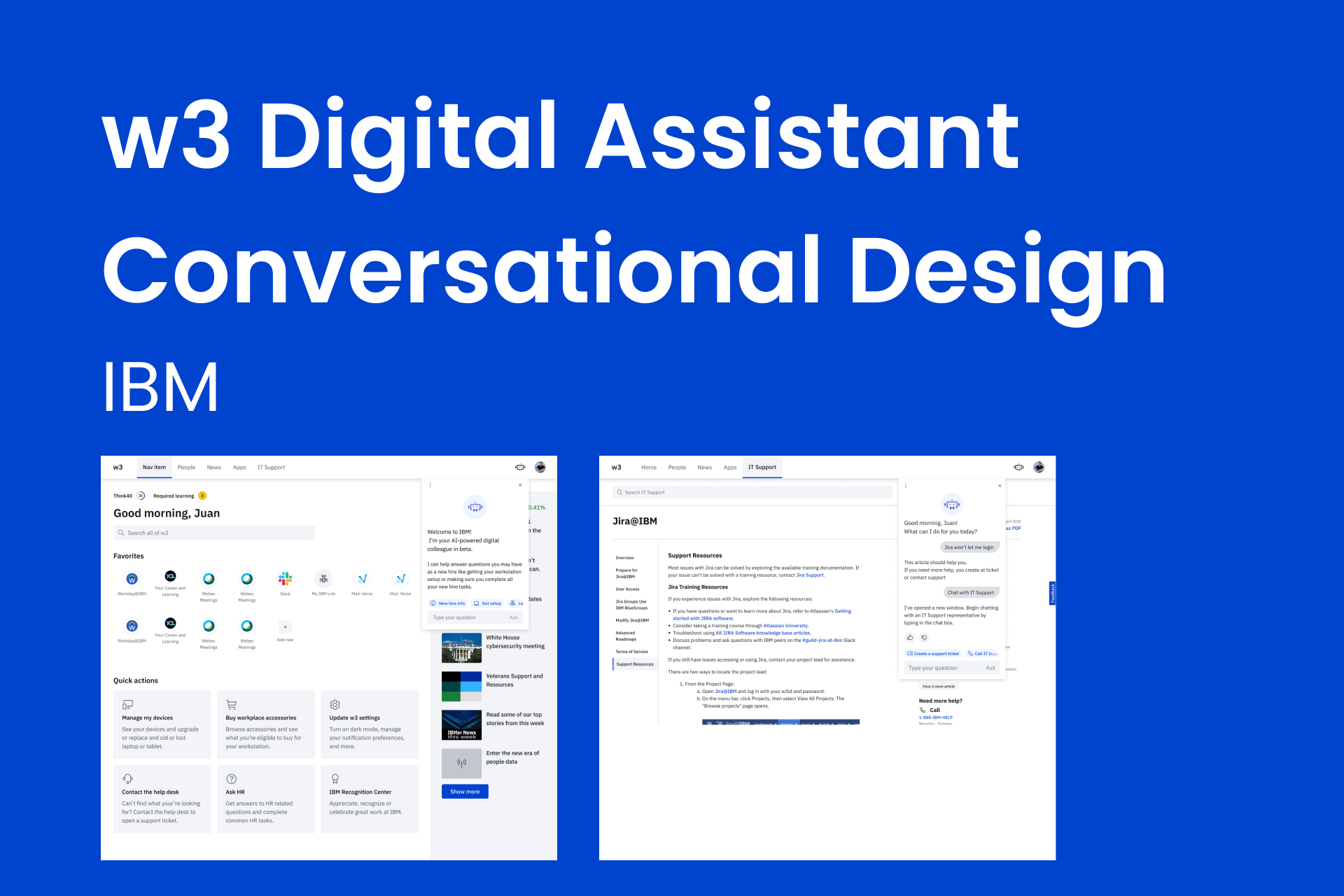Select Support Resources in the sidebar

point(635,664)
